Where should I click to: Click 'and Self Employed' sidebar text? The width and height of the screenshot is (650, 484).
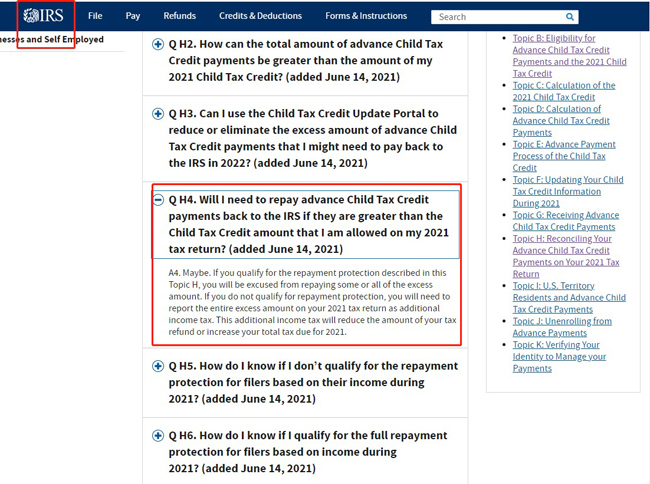coord(65,39)
